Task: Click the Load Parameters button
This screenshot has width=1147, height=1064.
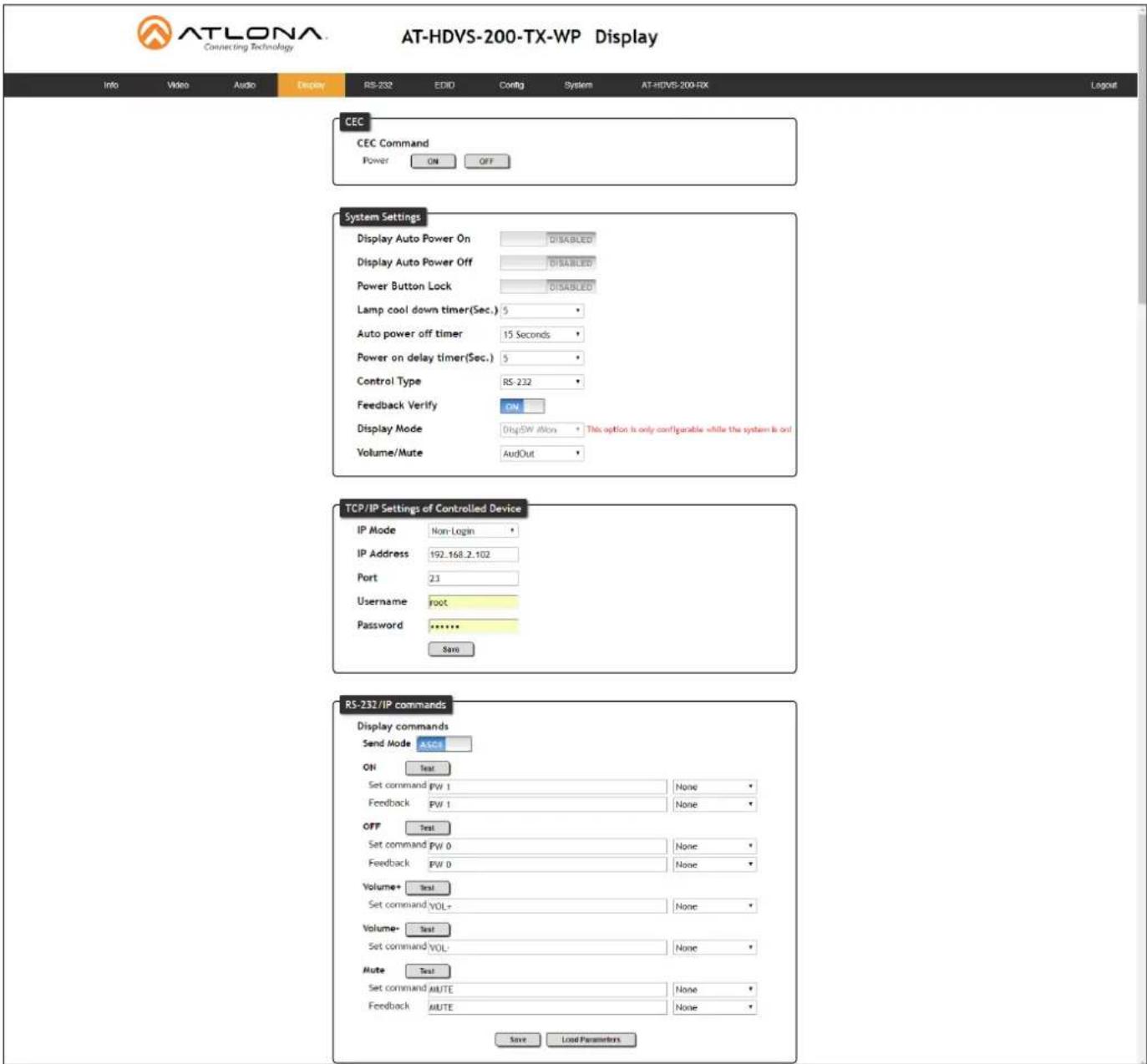Action: [x=591, y=1040]
